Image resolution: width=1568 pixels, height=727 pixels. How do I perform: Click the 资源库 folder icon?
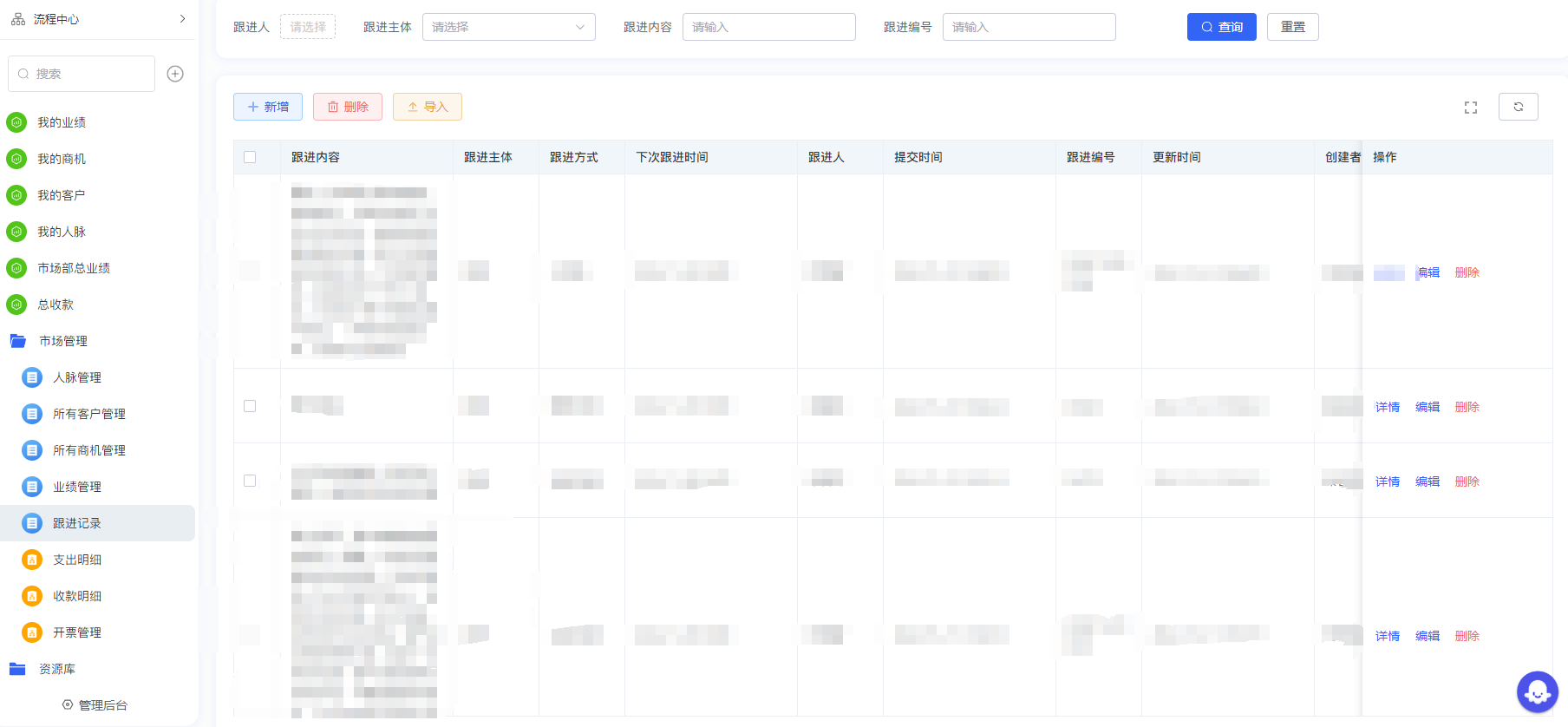(x=17, y=669)
